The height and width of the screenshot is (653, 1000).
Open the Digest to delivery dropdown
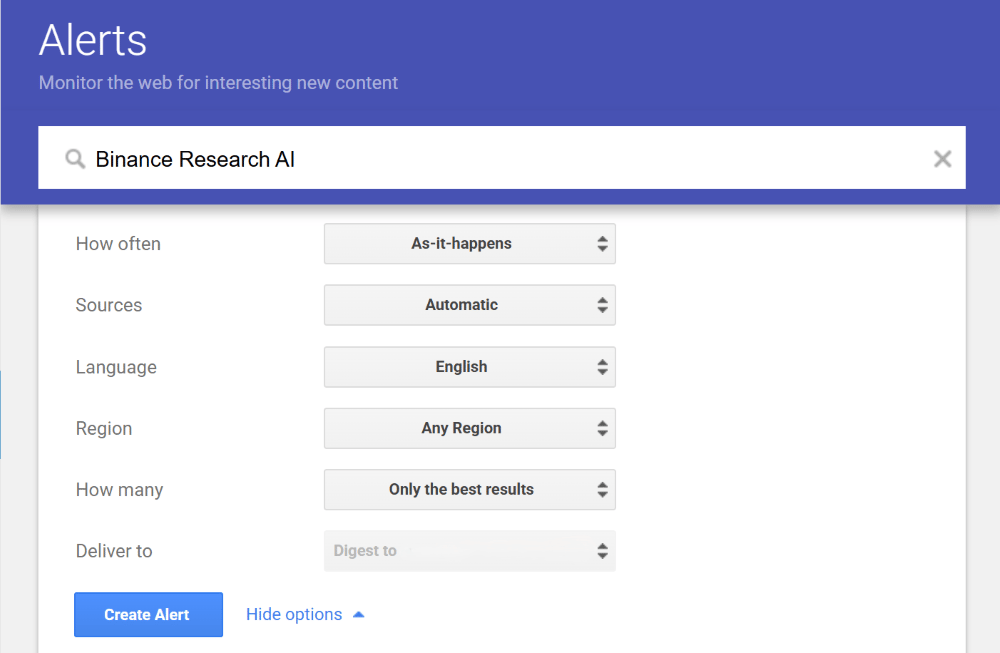pos(461,551)
